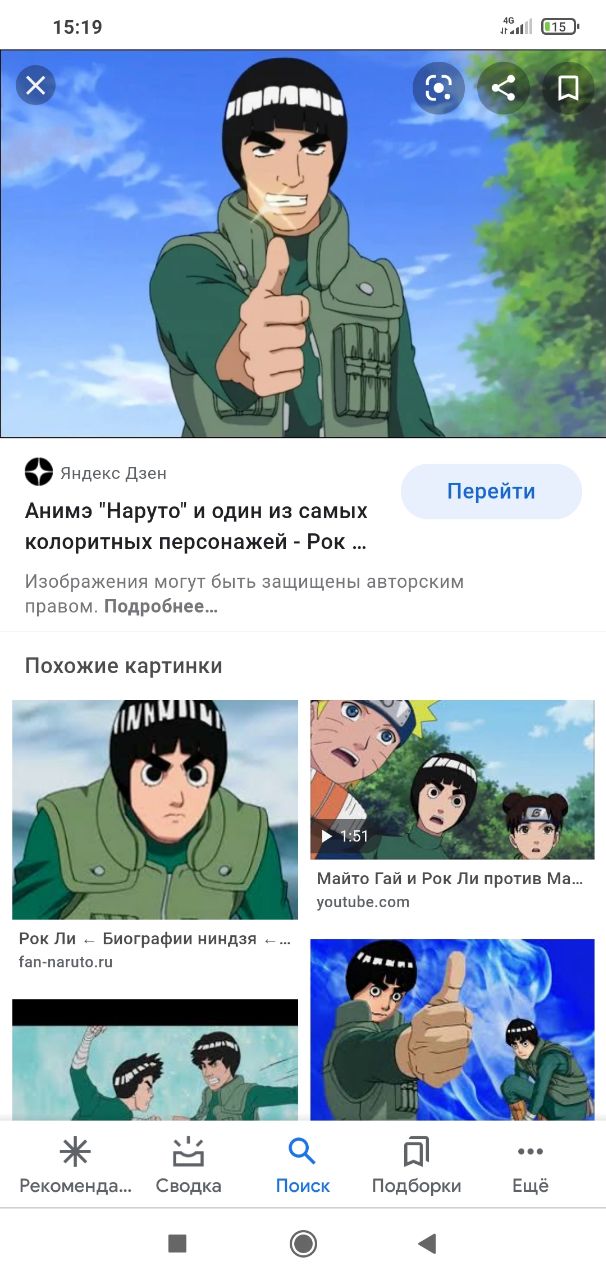606x1280 pixels.
Task: Click the Перейти button
Action: tap(491, 491)
